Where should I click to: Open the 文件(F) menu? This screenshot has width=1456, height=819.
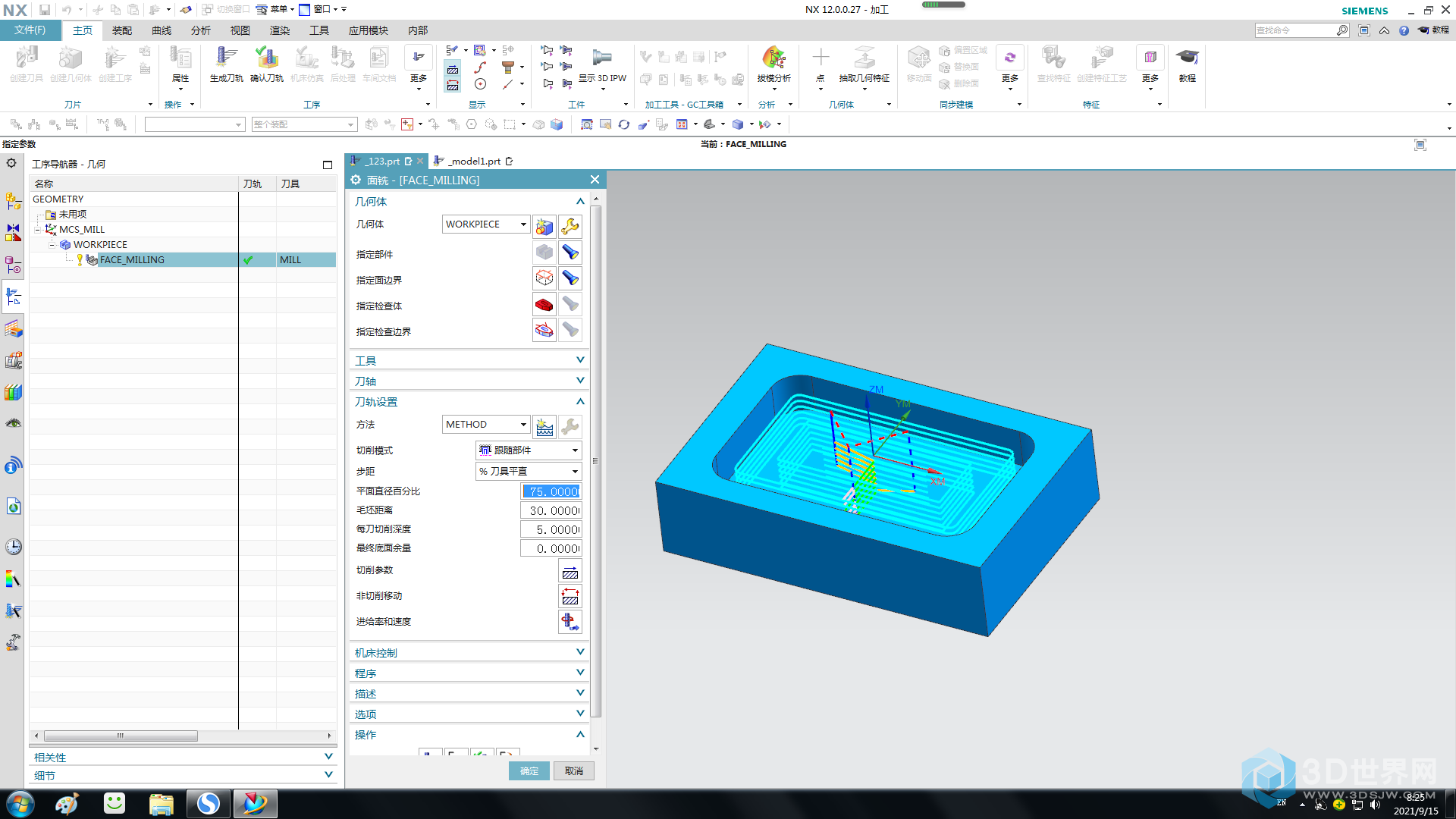[x=30, y=30]
